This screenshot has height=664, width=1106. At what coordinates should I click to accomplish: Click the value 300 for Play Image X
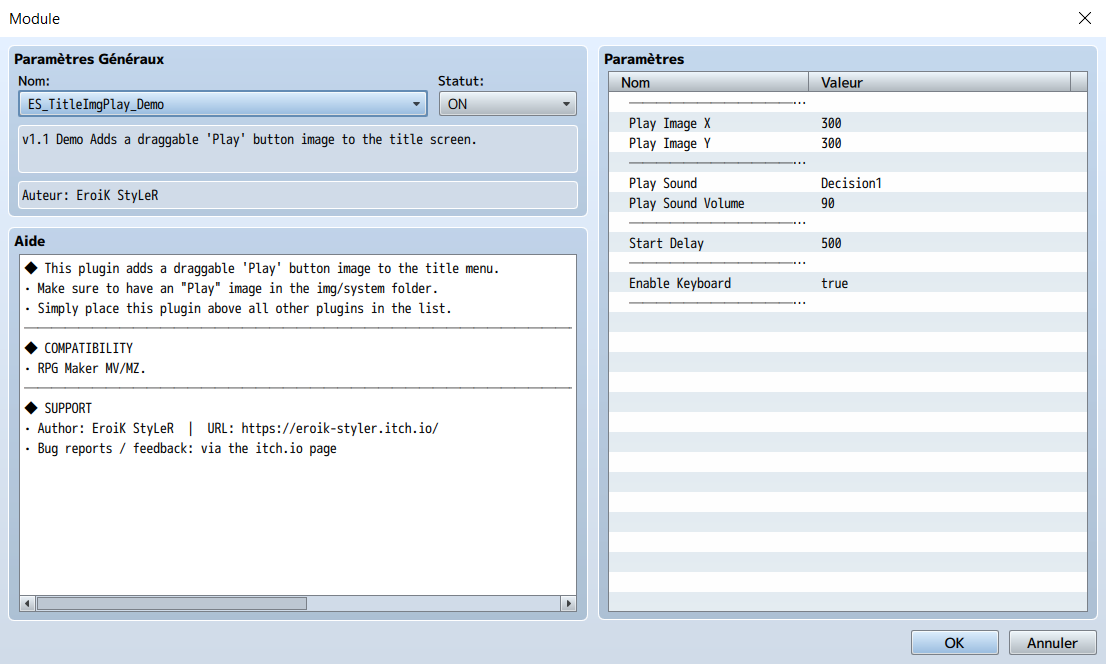tap(832, 123)
